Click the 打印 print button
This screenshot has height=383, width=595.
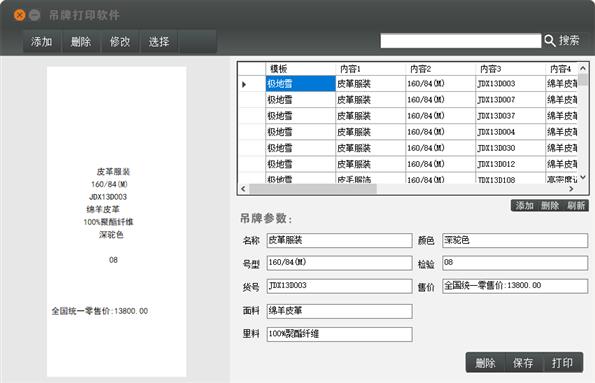coord(562,363)
